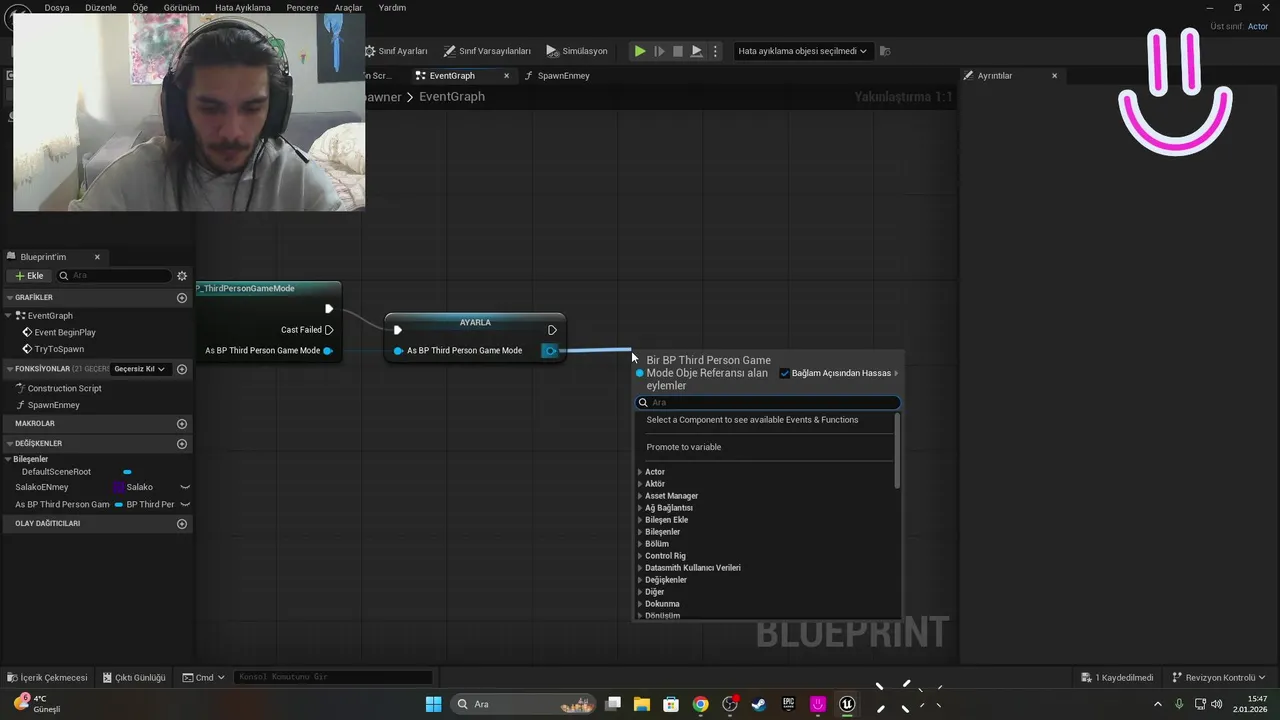
Task: Open the Dosya menu
Action: coord(57,7)
